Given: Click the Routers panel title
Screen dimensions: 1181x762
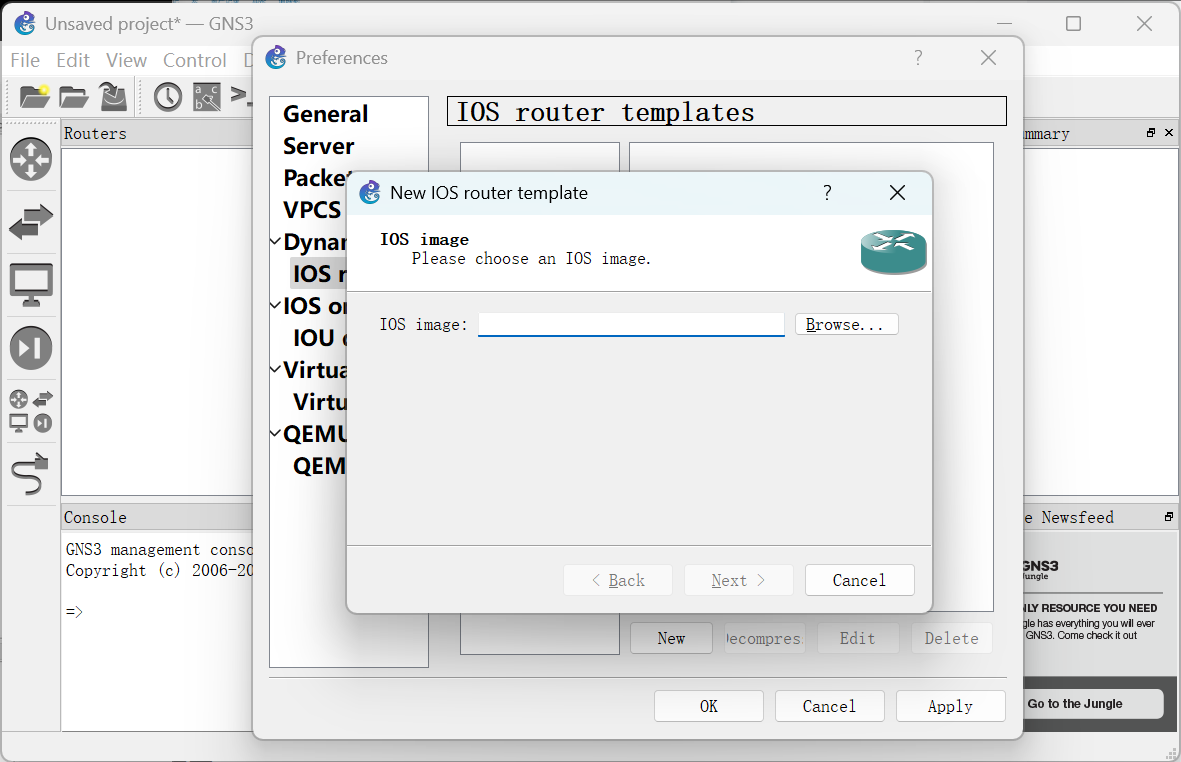Looking at the screenshot, I should (x=95, y=133).
